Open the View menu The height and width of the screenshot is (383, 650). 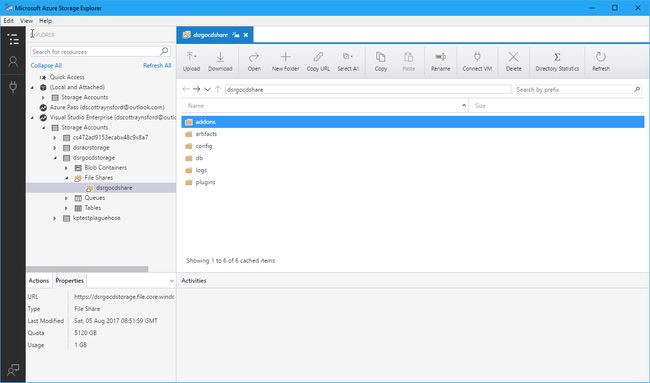pyautogui.click(x=26, y=20)
